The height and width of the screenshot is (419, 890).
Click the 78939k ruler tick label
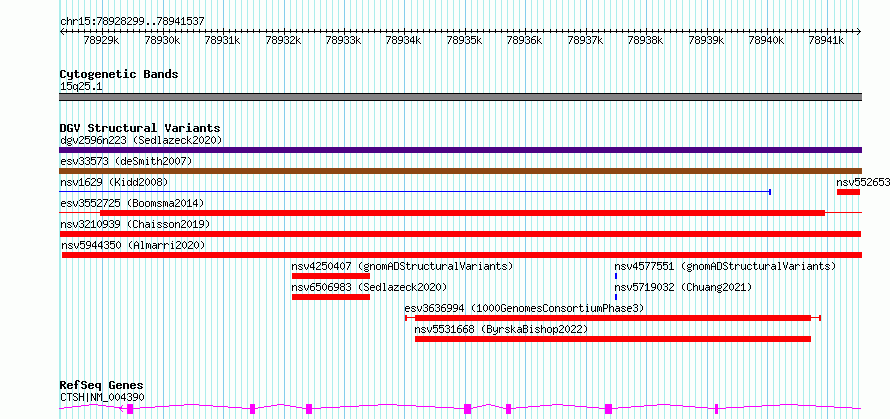(x=706, y=40)
